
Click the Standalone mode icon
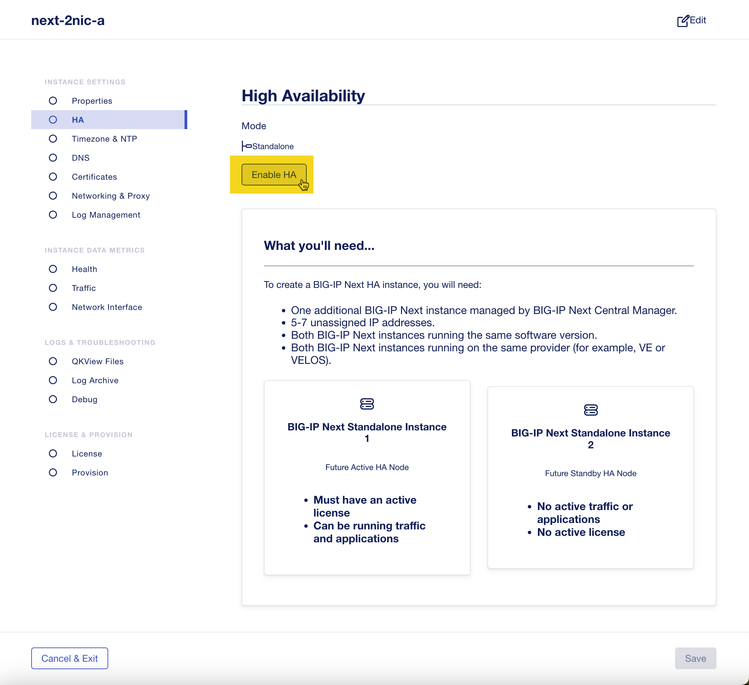tap(247, 146)
